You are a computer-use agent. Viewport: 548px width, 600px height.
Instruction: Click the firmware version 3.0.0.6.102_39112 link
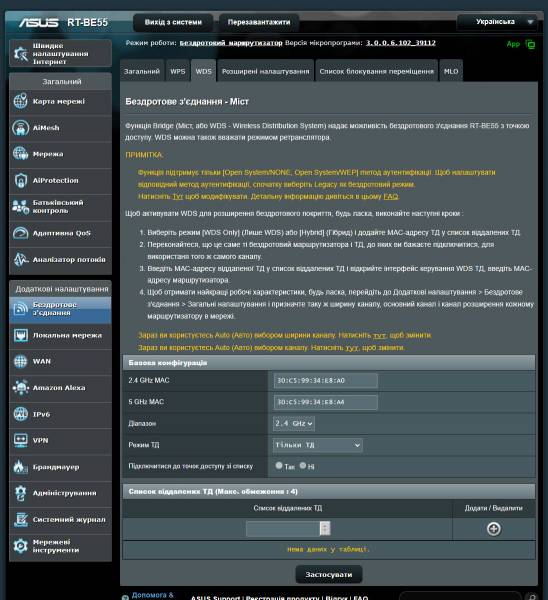401,43
